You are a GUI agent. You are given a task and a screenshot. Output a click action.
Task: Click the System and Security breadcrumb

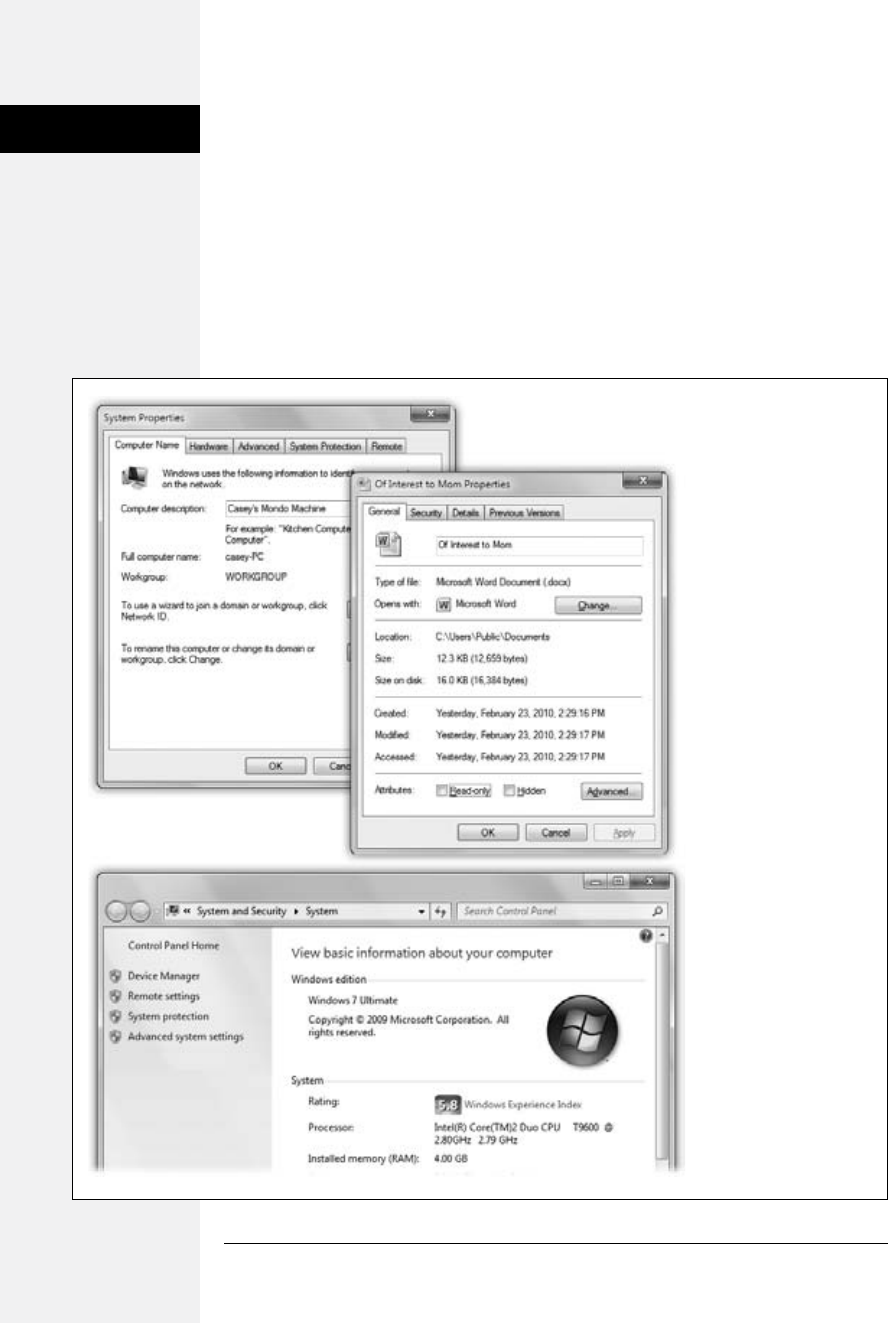point(242,912)
